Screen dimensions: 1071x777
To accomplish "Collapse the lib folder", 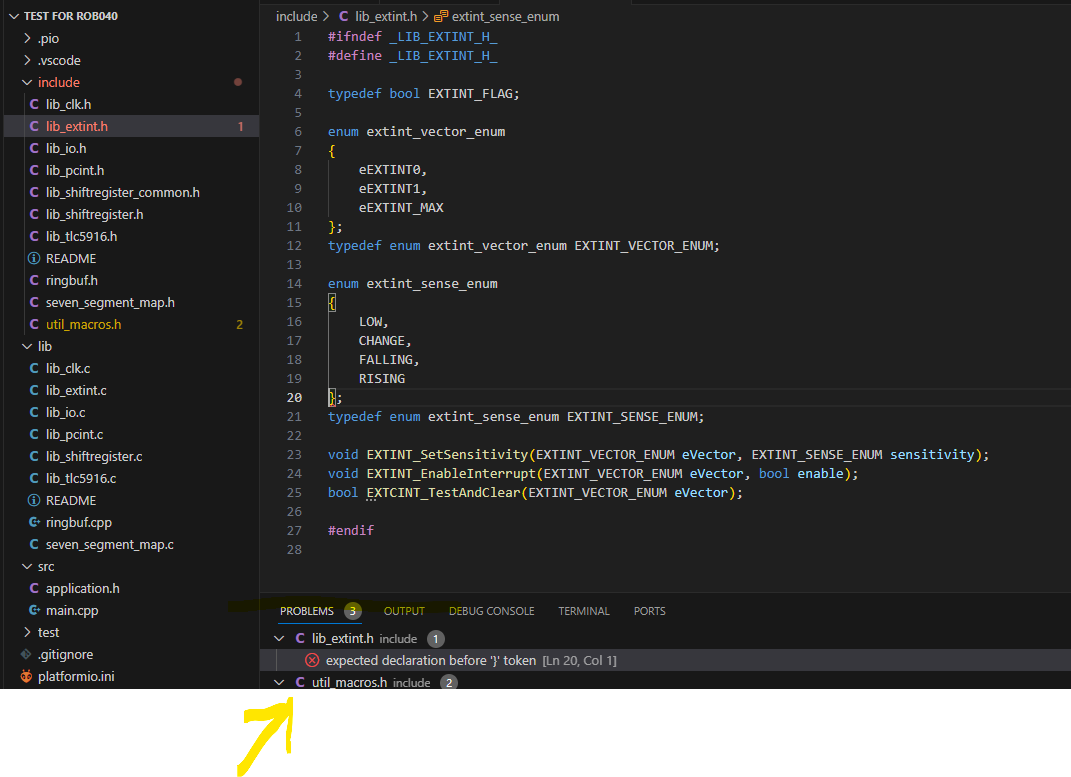I will click(27, 346).
